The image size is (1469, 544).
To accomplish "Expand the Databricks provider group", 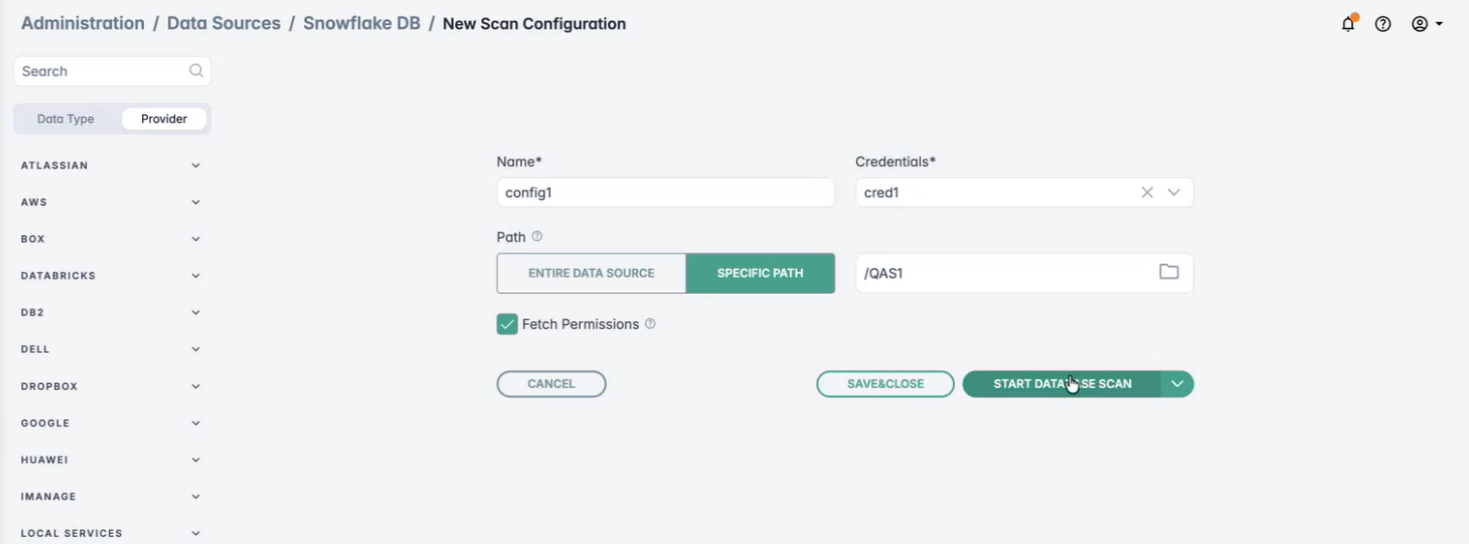I will point(196,276).
